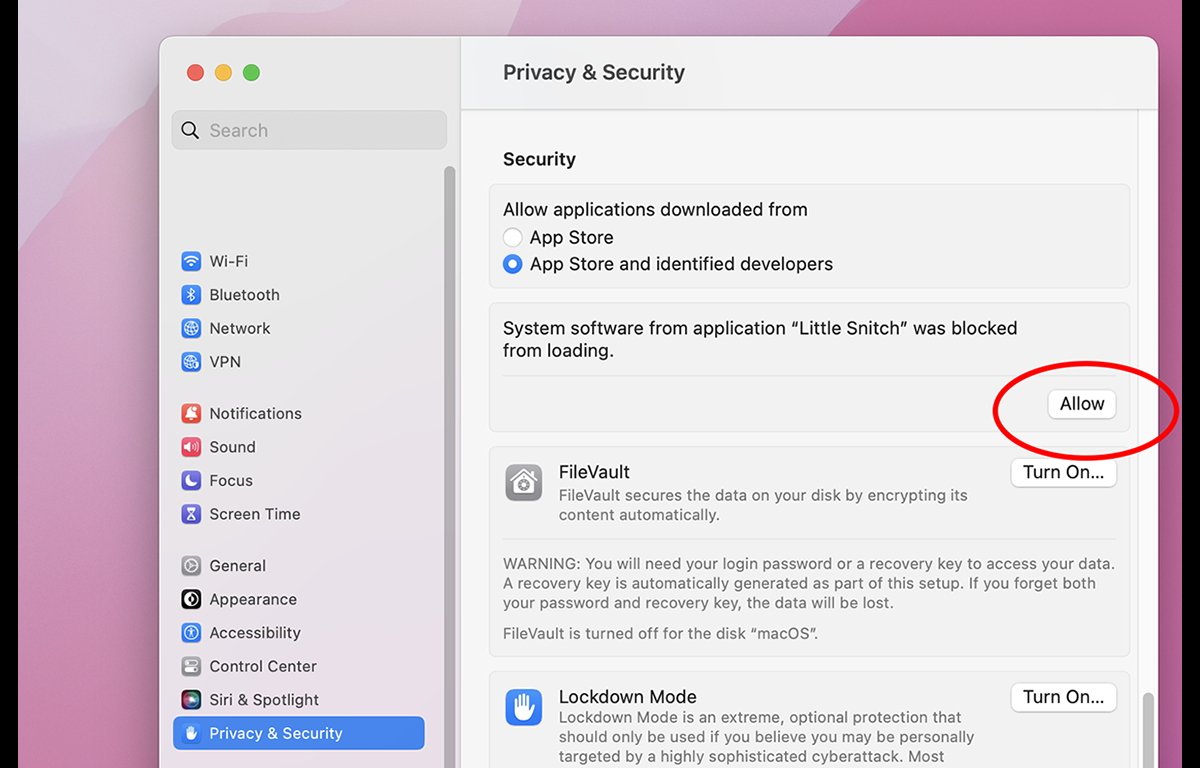Select the App Store only radio button
Image resolution: width=1200 pixels, height=768 pixels.
[513, 238]
